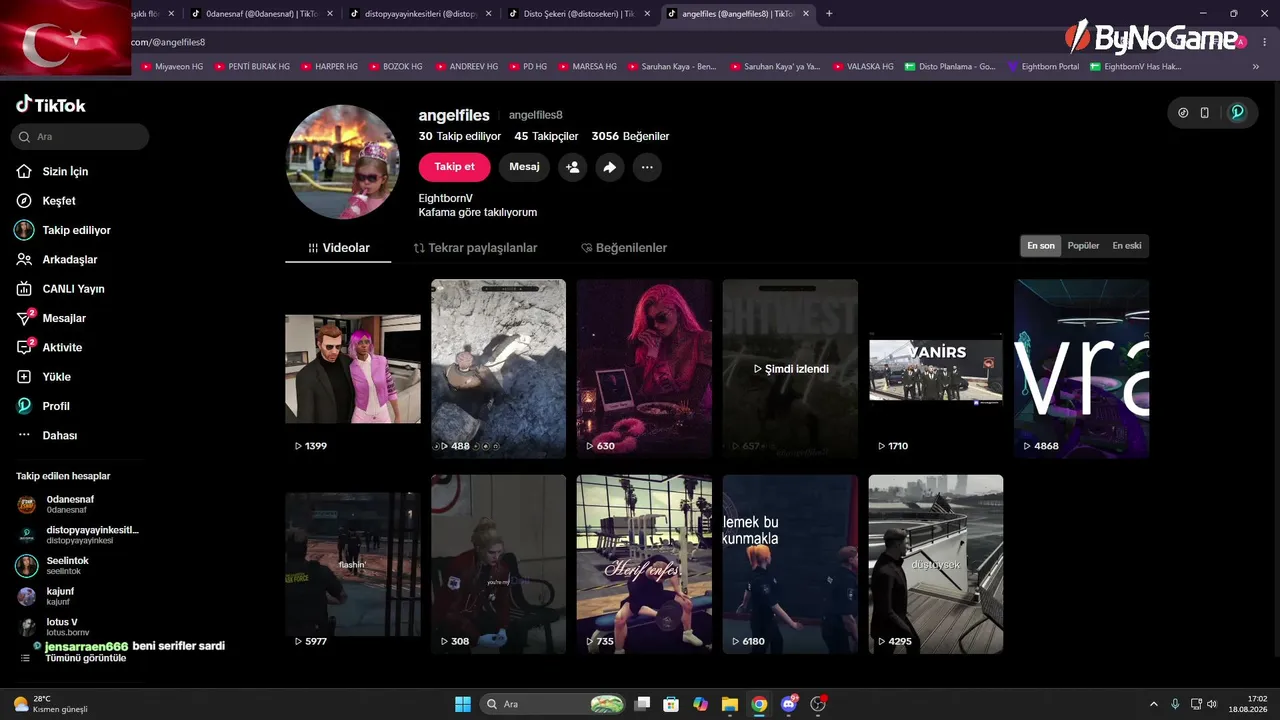1280x720 pixels.
Task: Sort videos by Popüler
Action: click(1083, 246)
